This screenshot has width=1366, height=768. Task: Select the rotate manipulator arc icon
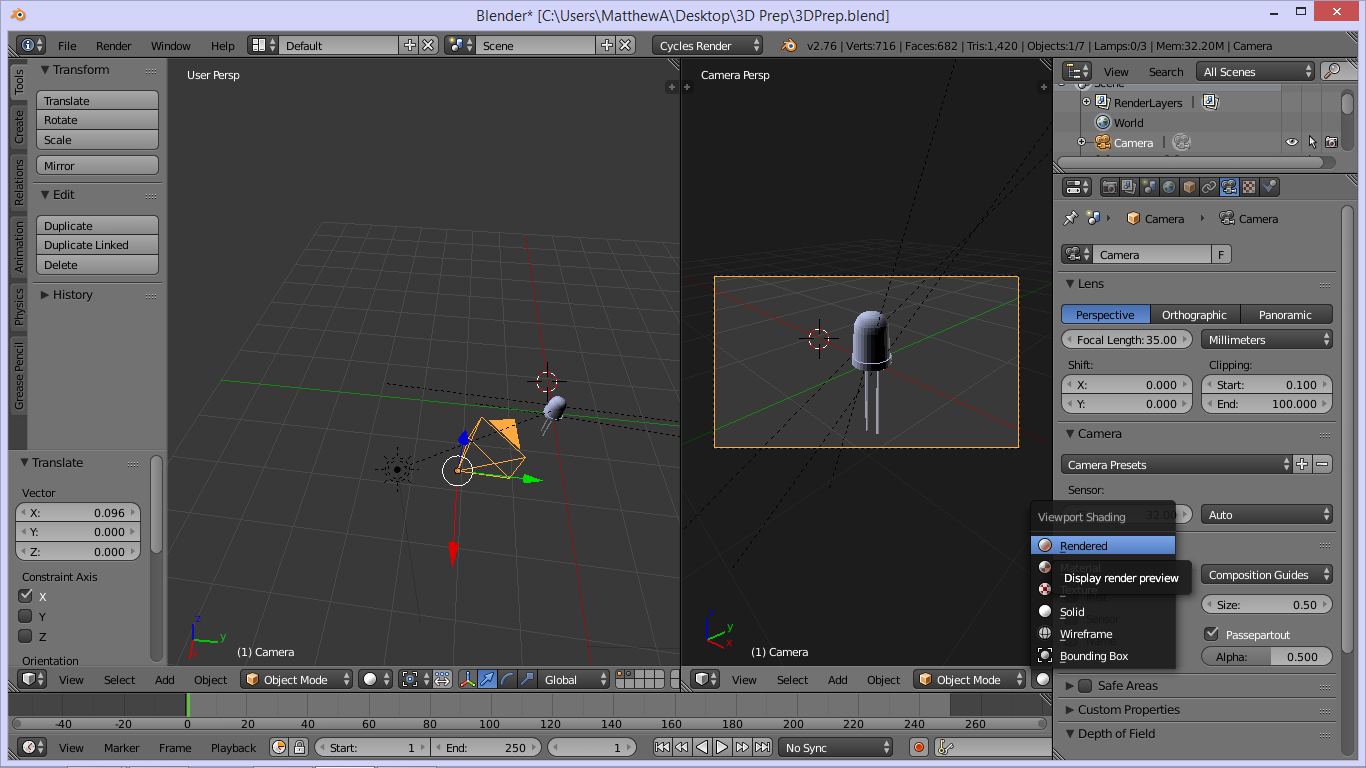[507, 679]
